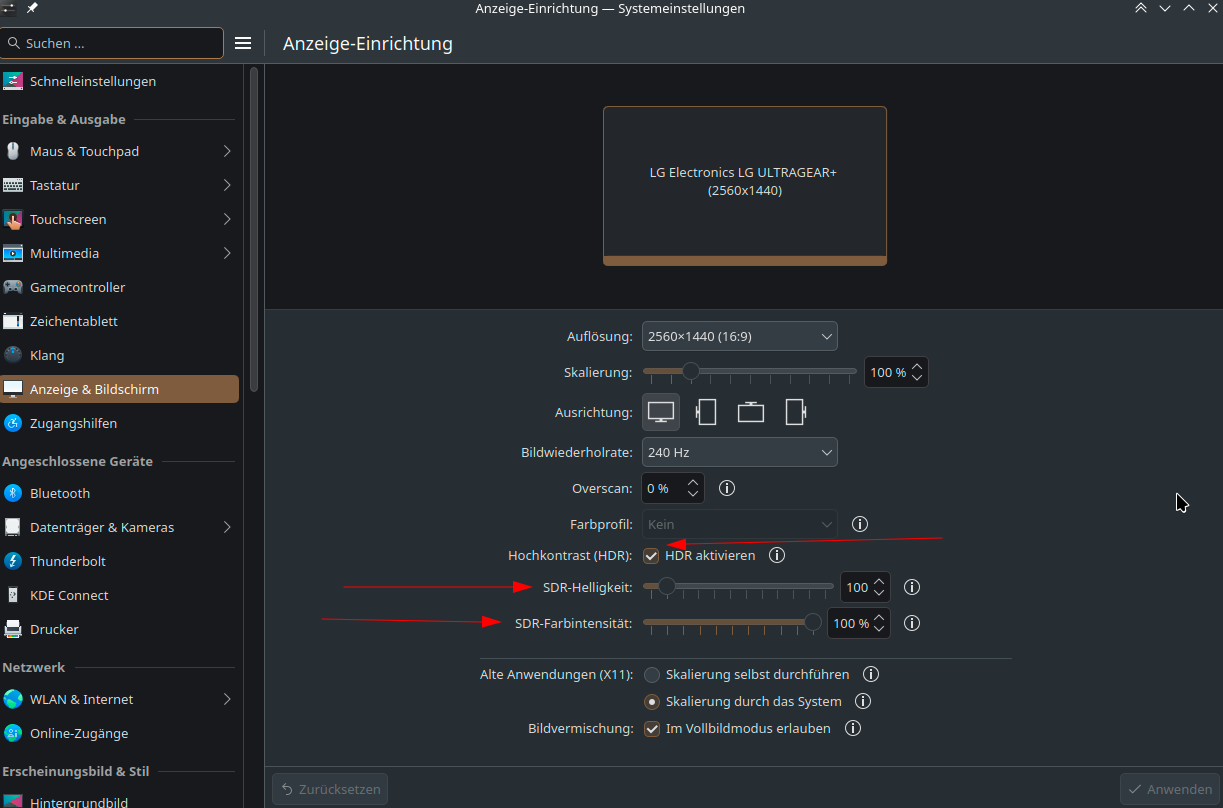The height and width of the screenshot is (808, 1223).
Task: Open Drucker printer settings
Action: [x=120, y=629]
